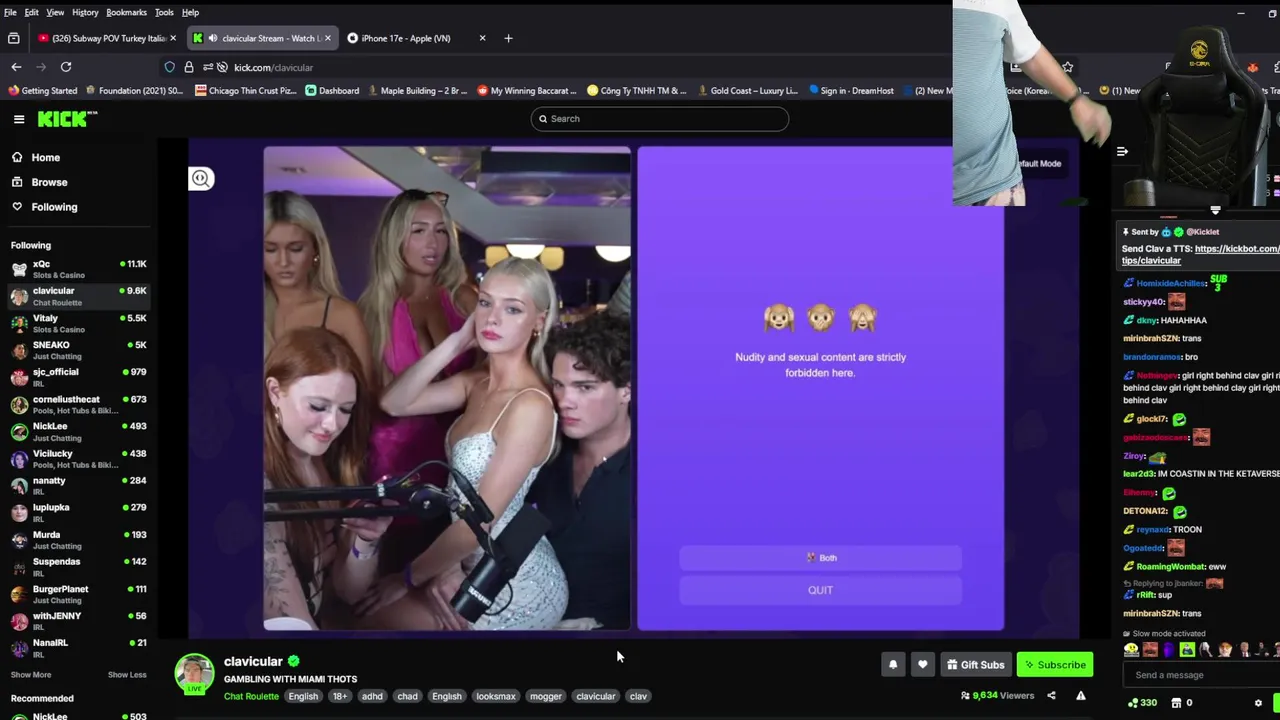Follow the channel with the heart button
The image size is (1280, 720).
[922, 665]
